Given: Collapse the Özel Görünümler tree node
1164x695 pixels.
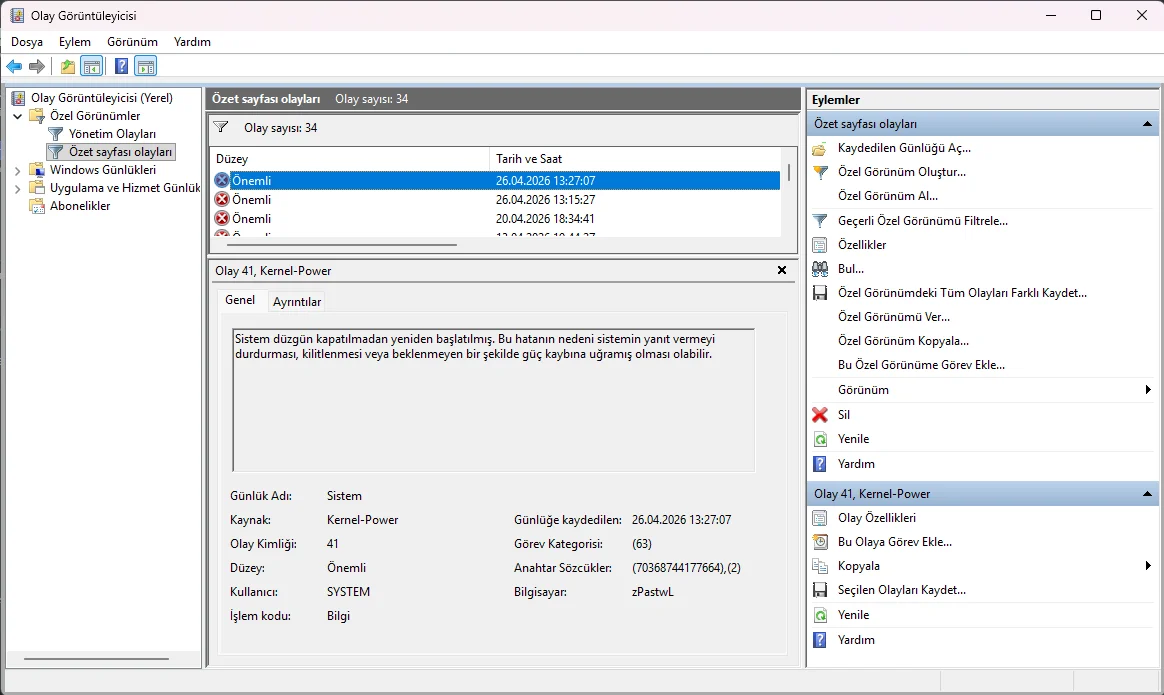Looking at the screenshot, I should pos(17,116).
